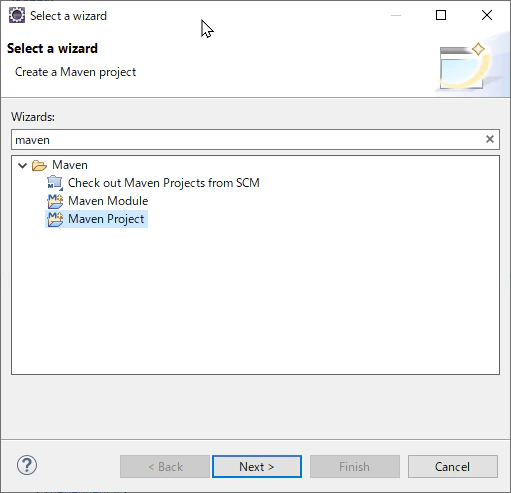This screenshot has width=511, height=493.
Task: Open help with the question mark icon
Action: tap(27, 465)
